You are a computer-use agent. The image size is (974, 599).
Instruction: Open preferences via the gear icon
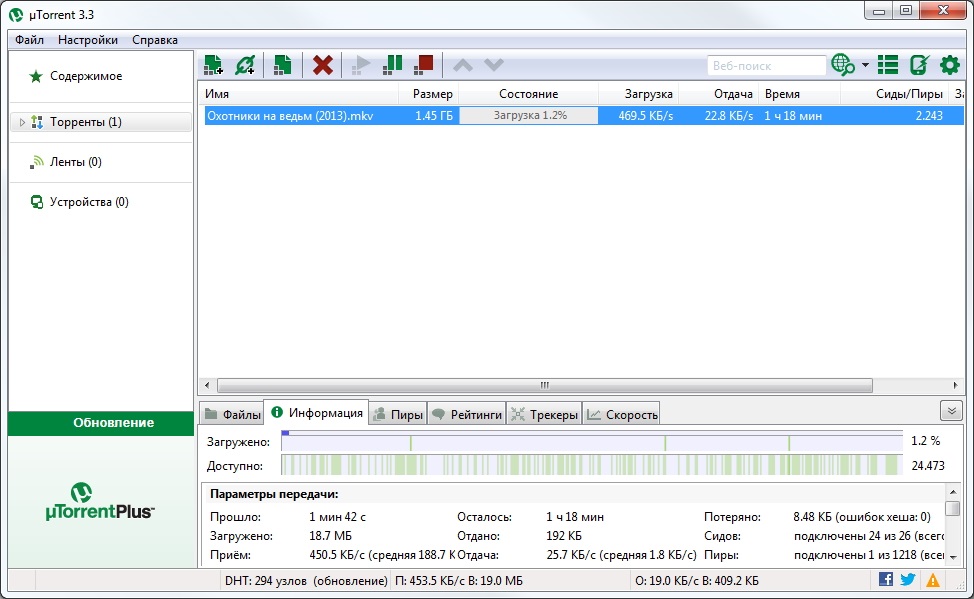(949, 65)
